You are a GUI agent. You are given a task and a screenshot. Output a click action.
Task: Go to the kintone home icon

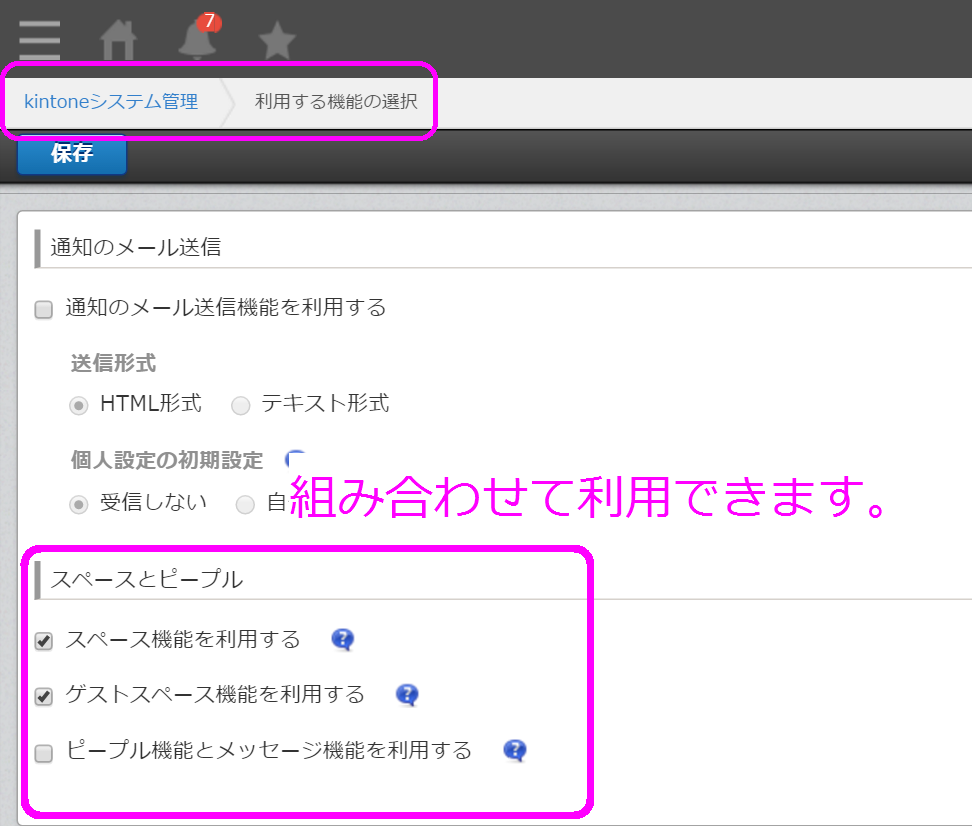click(118, 40)
